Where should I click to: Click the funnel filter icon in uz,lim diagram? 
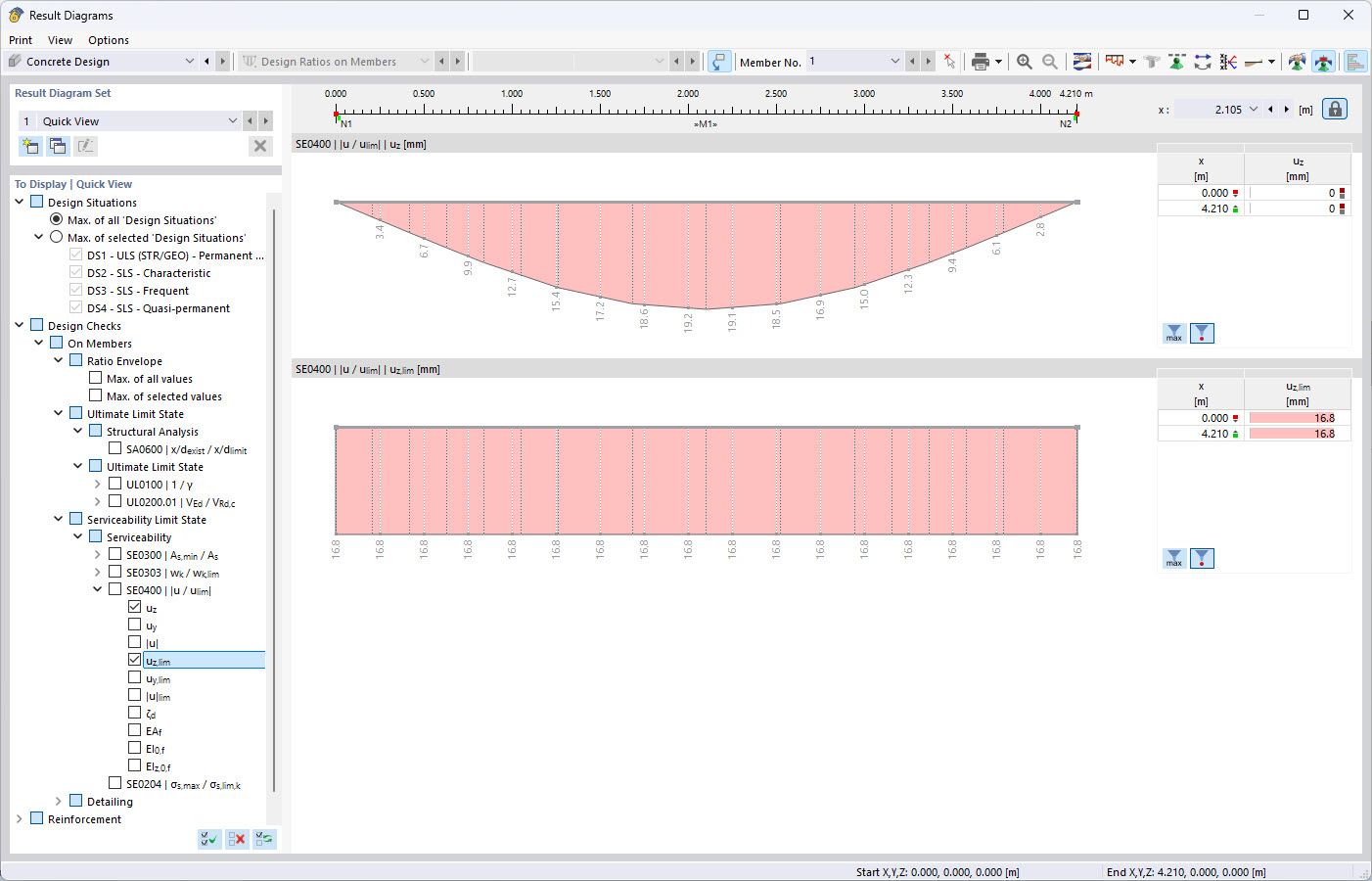1202,559
